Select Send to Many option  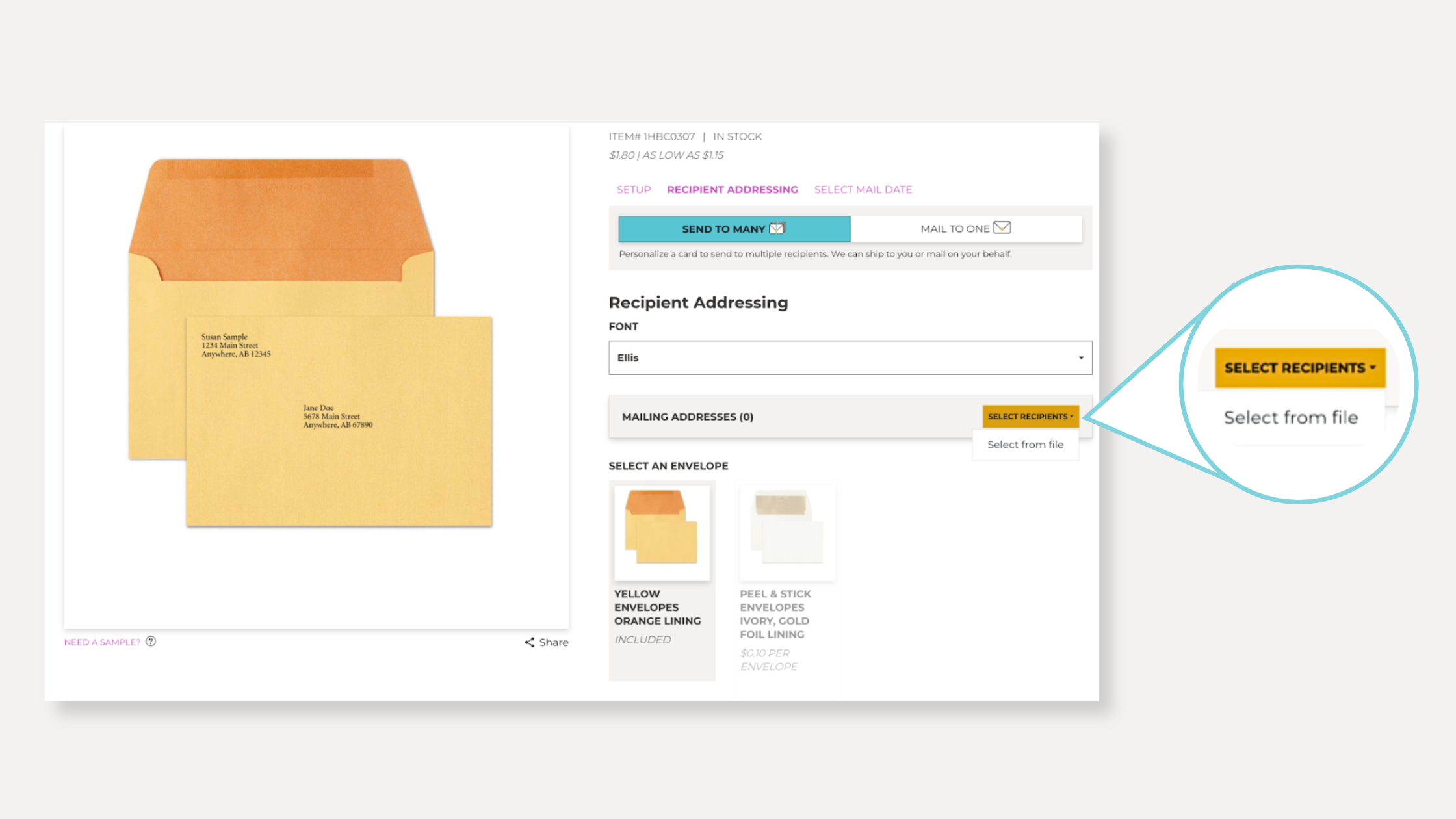[734, 229]
